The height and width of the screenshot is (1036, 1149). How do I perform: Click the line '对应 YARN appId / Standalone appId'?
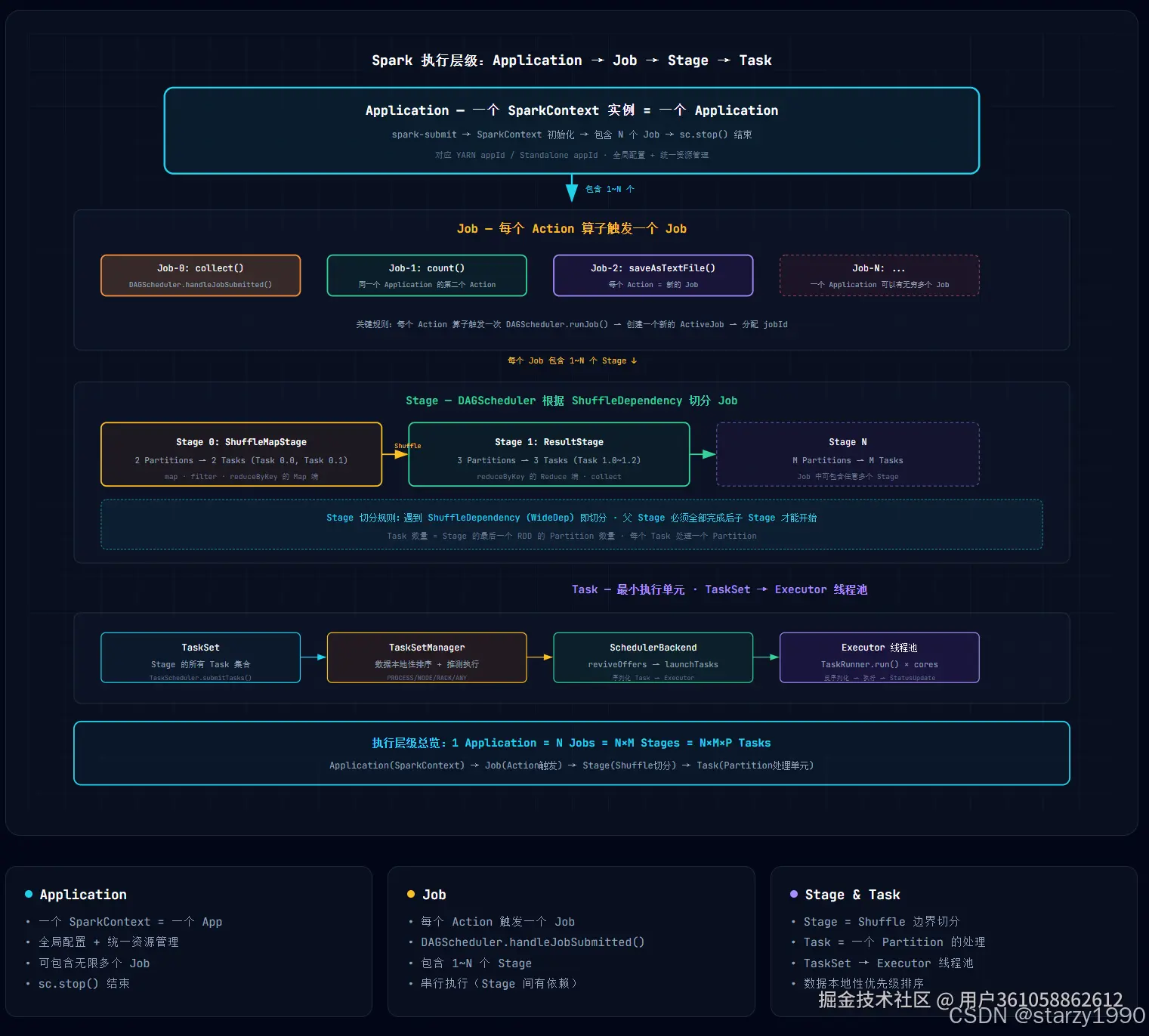(572, 155)
